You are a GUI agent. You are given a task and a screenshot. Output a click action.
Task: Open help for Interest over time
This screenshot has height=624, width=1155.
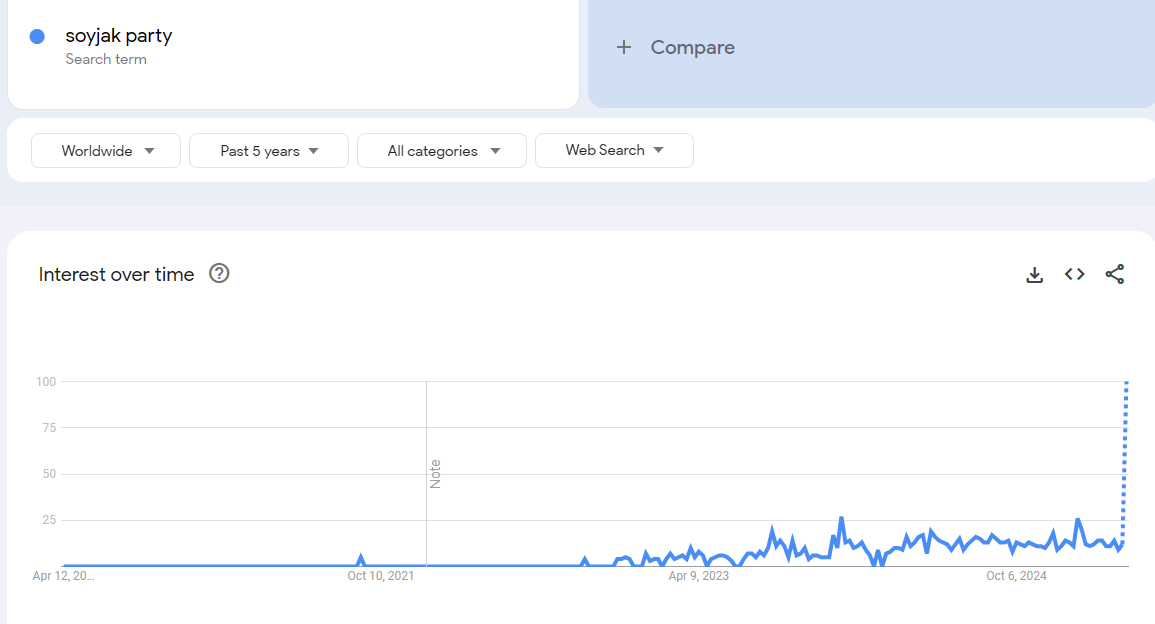pos(219,274)
